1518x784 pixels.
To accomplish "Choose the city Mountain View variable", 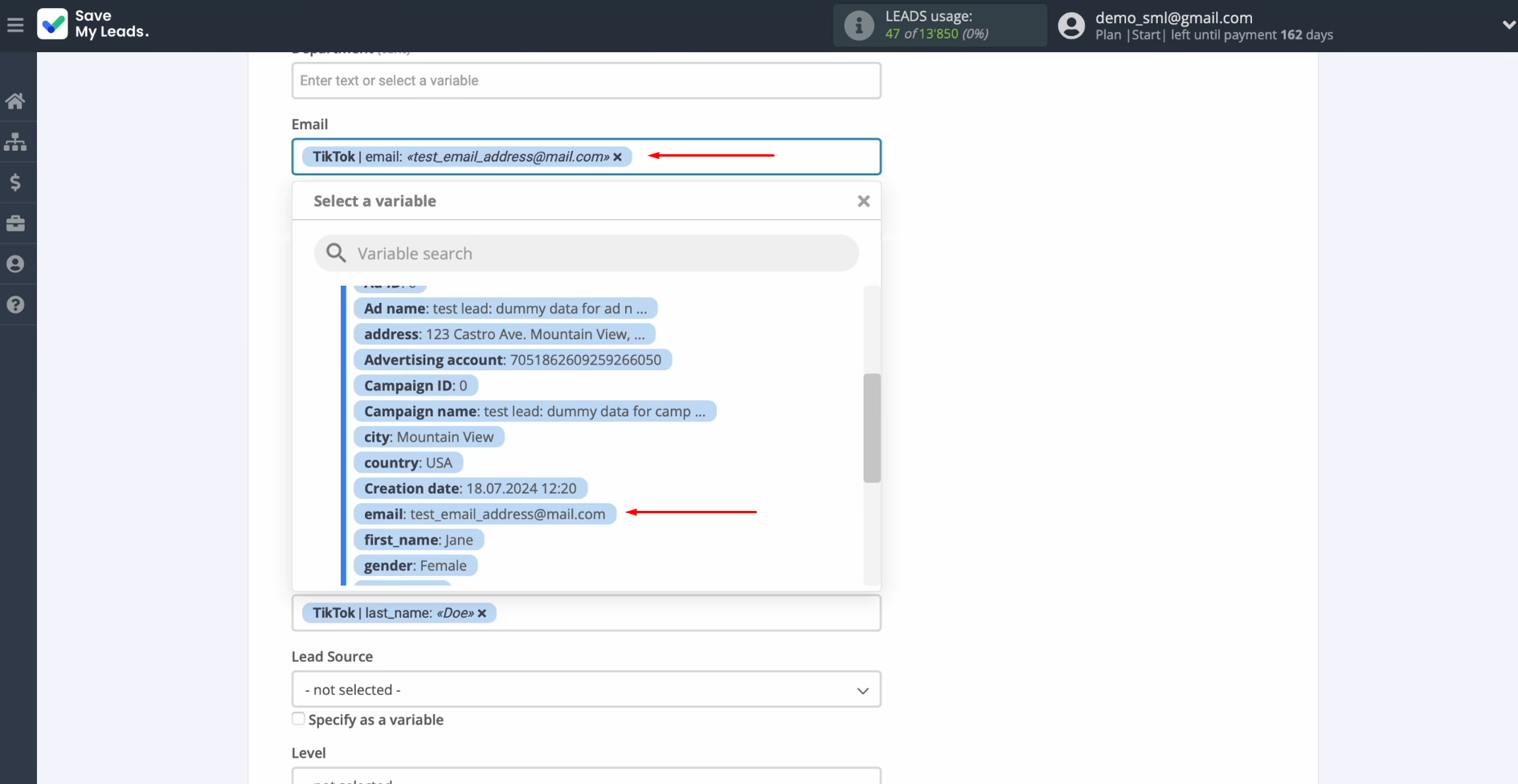I will pyautogui.click(x=428, y=437).
